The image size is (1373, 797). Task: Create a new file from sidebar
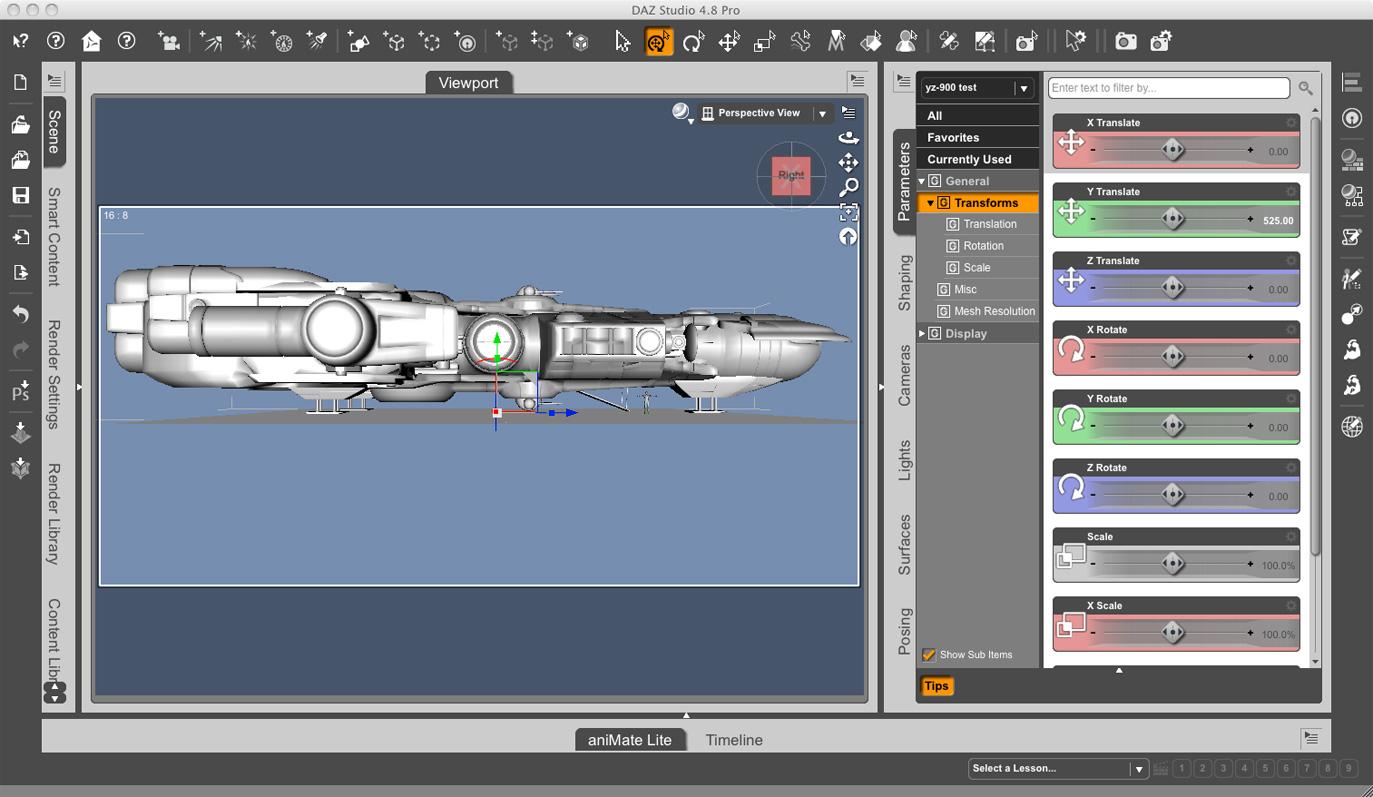[x=20, y=83]
